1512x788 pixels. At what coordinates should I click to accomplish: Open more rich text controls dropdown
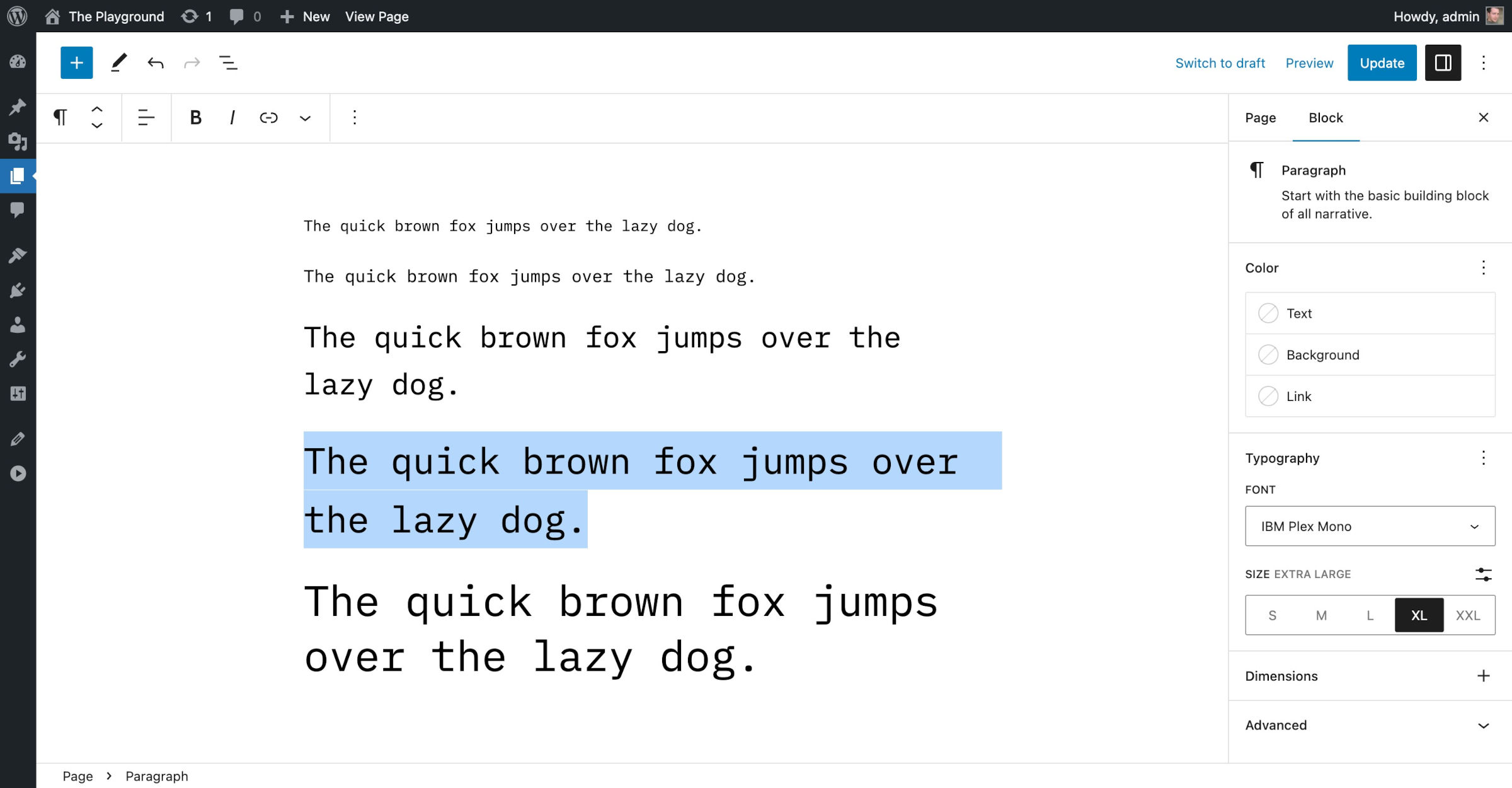pos(305,117)
